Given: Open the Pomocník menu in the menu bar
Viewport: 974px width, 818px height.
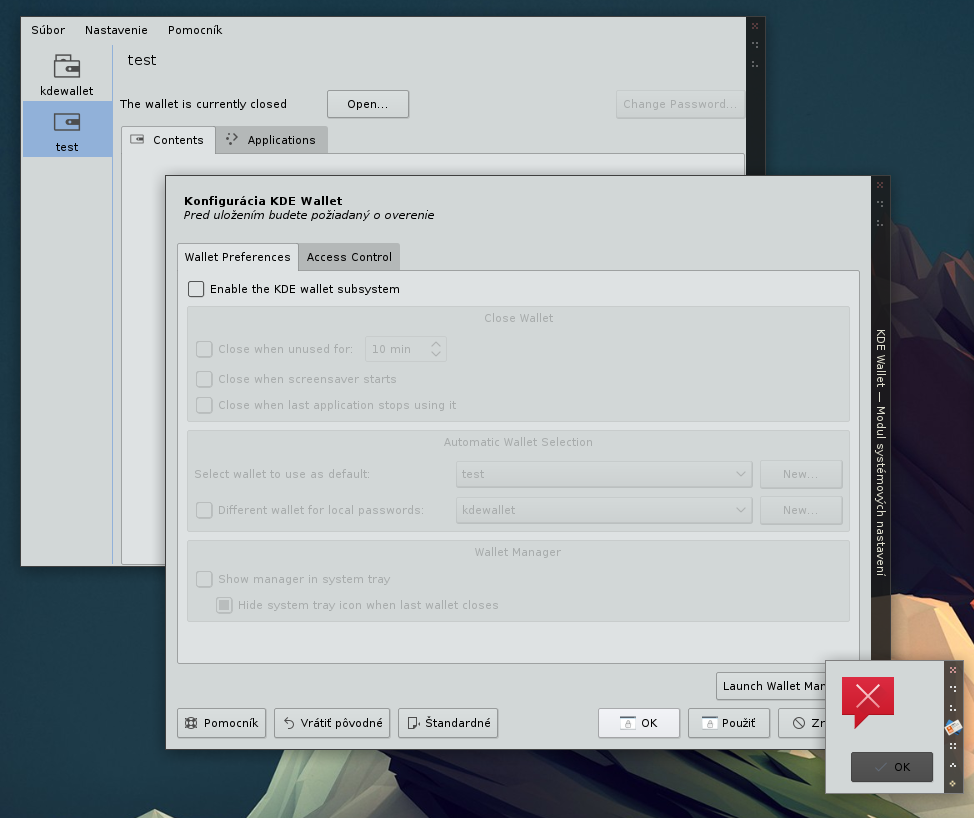Looking at the screenshot, I should (x=195, y=30).
